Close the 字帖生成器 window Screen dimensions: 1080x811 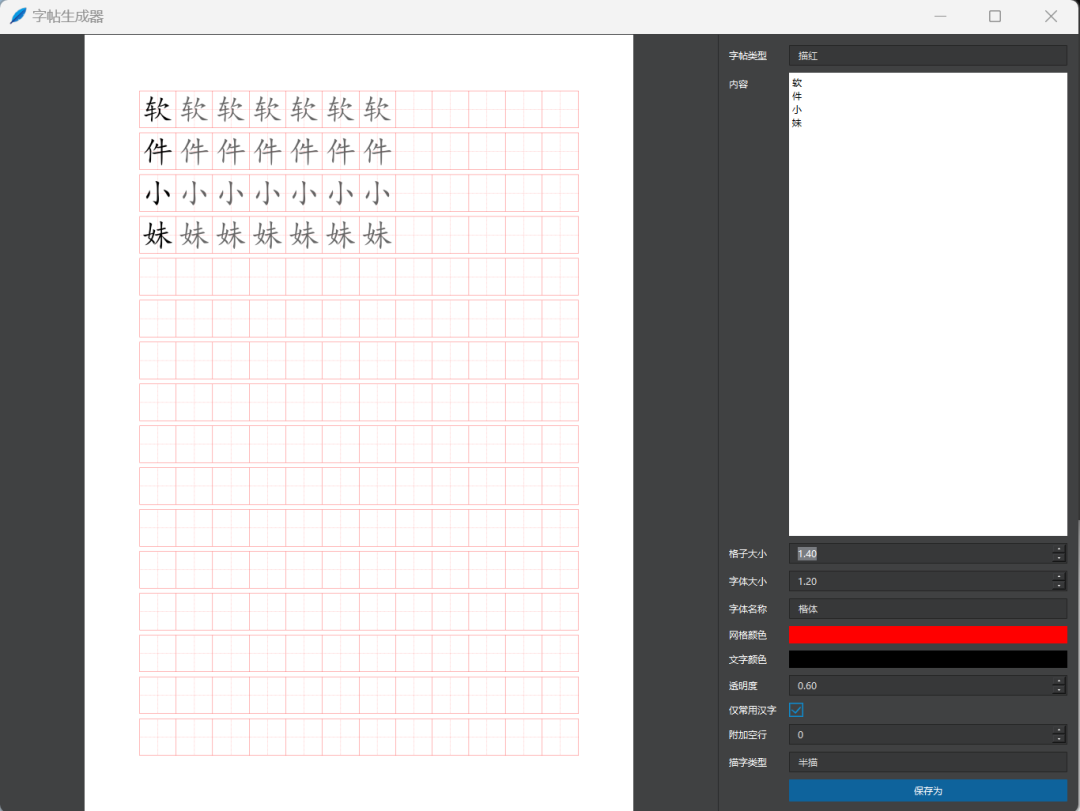1050,16
